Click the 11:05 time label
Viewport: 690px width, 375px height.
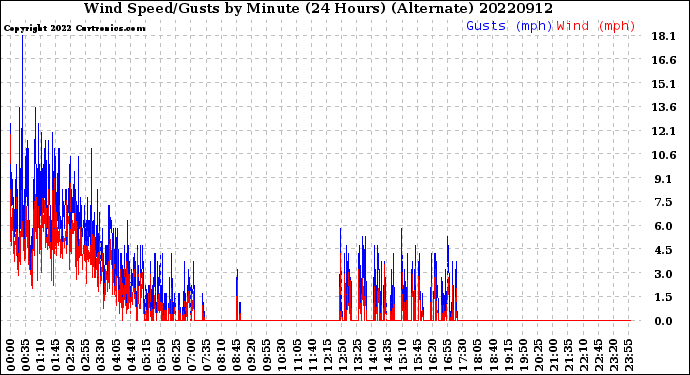(x=297, y=355)
